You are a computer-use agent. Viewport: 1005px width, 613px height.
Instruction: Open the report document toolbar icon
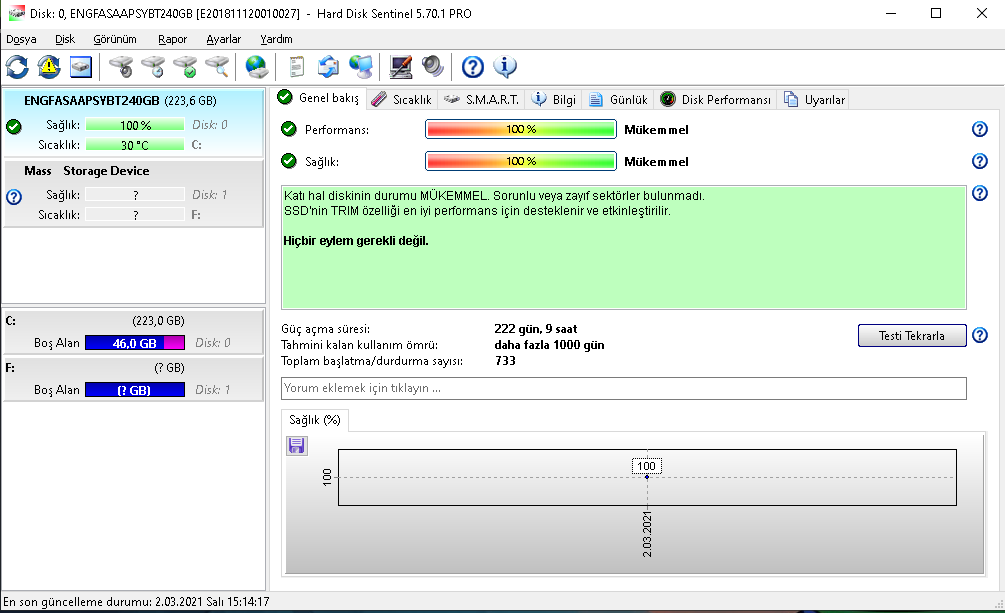(296, 67)
